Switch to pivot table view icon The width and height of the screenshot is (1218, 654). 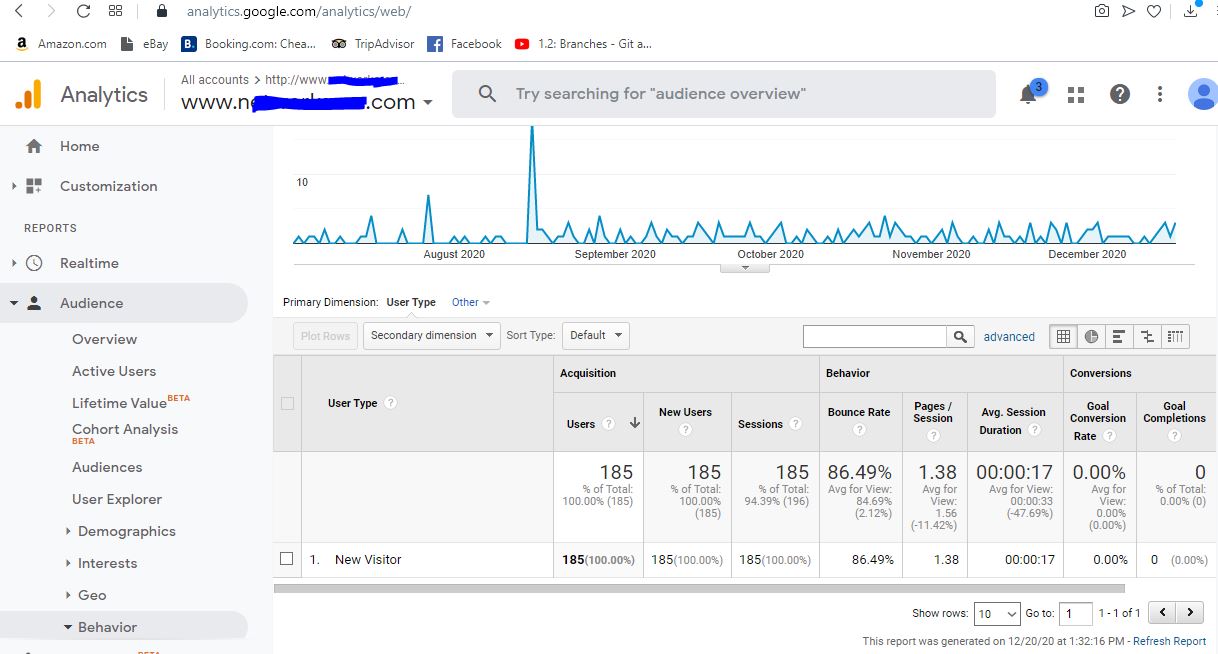(x=1175, y=337)
